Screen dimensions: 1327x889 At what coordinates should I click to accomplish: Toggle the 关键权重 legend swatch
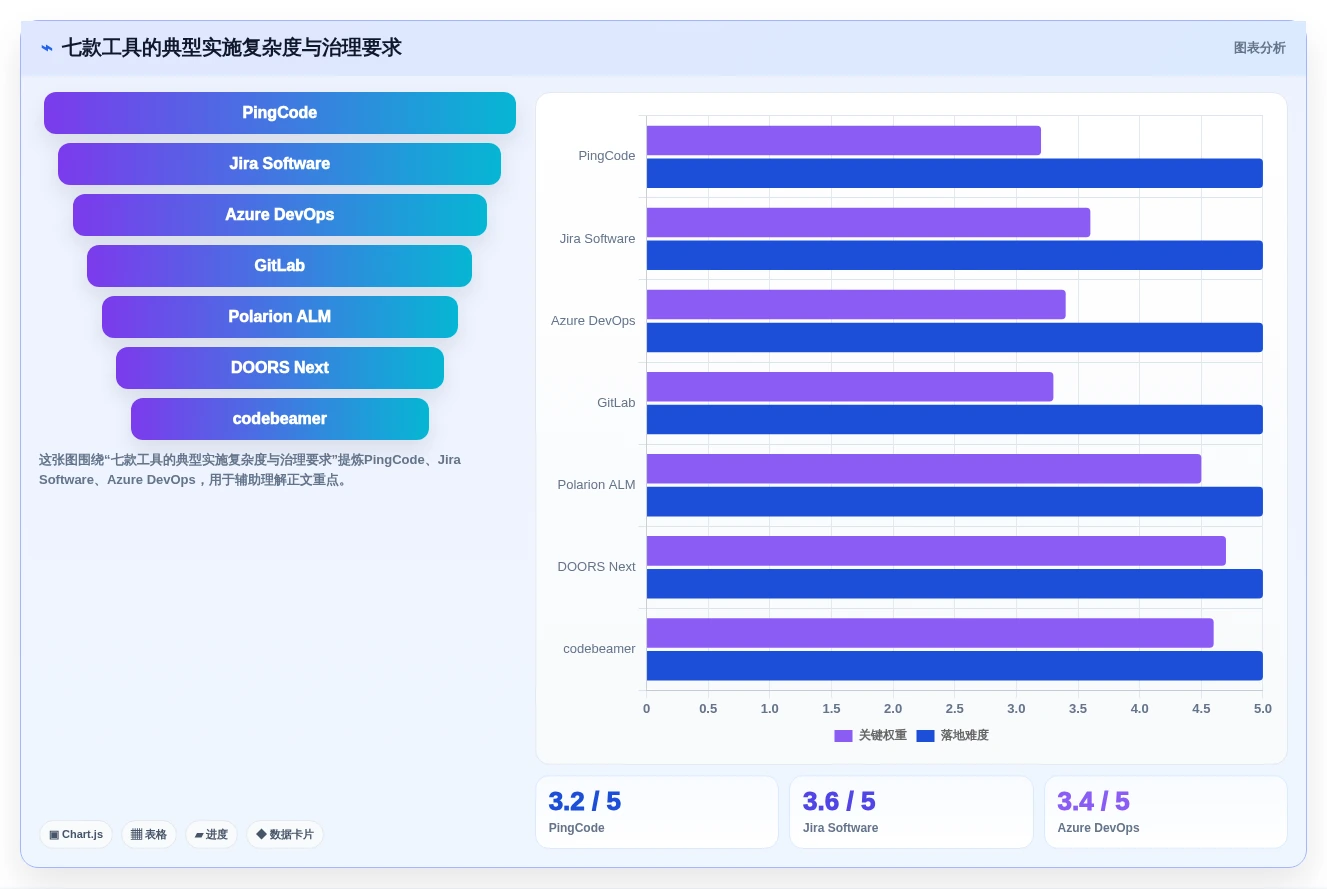pos(843,736)
